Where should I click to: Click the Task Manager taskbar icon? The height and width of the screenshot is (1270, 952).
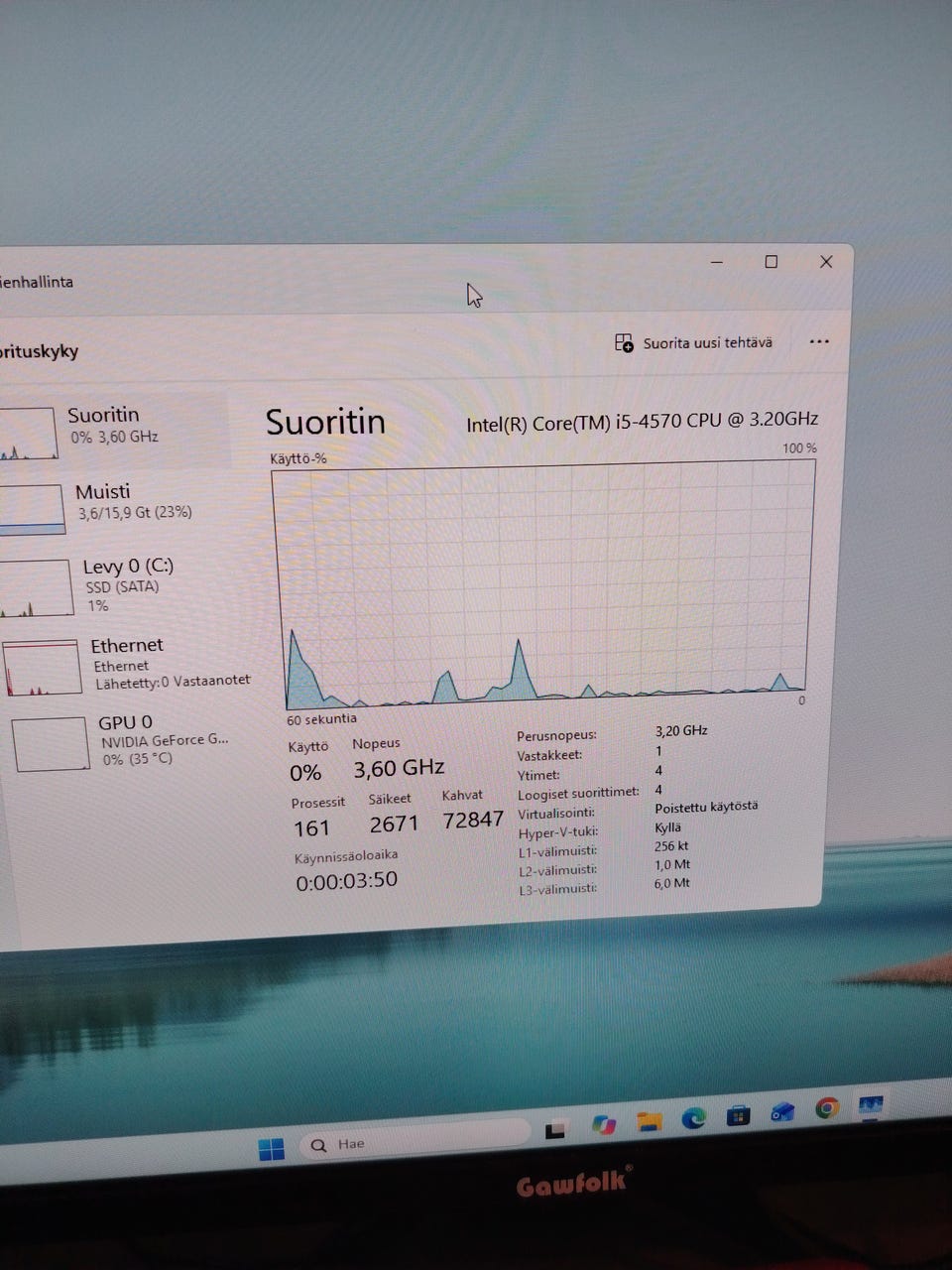point(872,1104)
